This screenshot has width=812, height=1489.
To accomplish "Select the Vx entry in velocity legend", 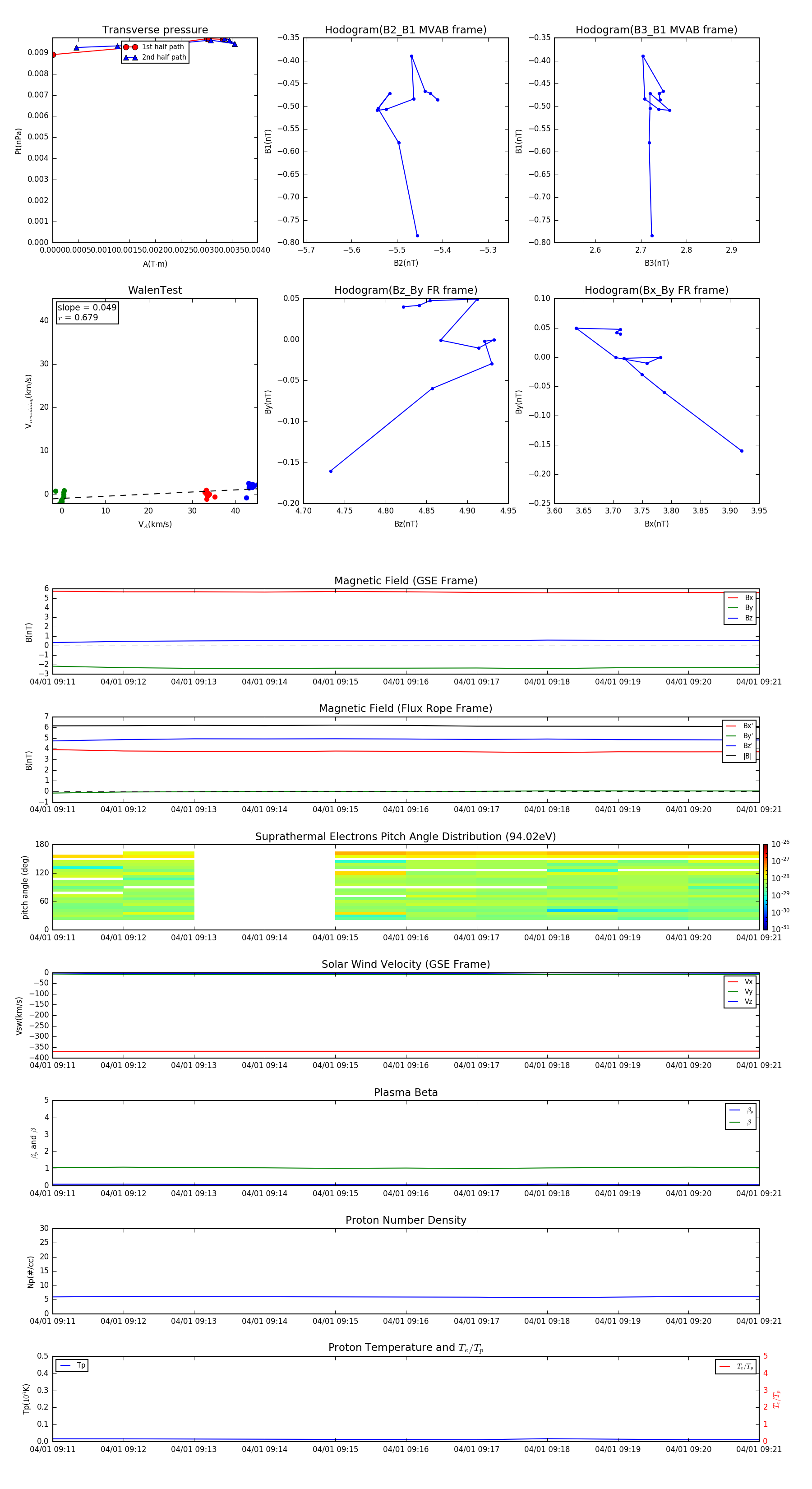I will coord(741,981).
